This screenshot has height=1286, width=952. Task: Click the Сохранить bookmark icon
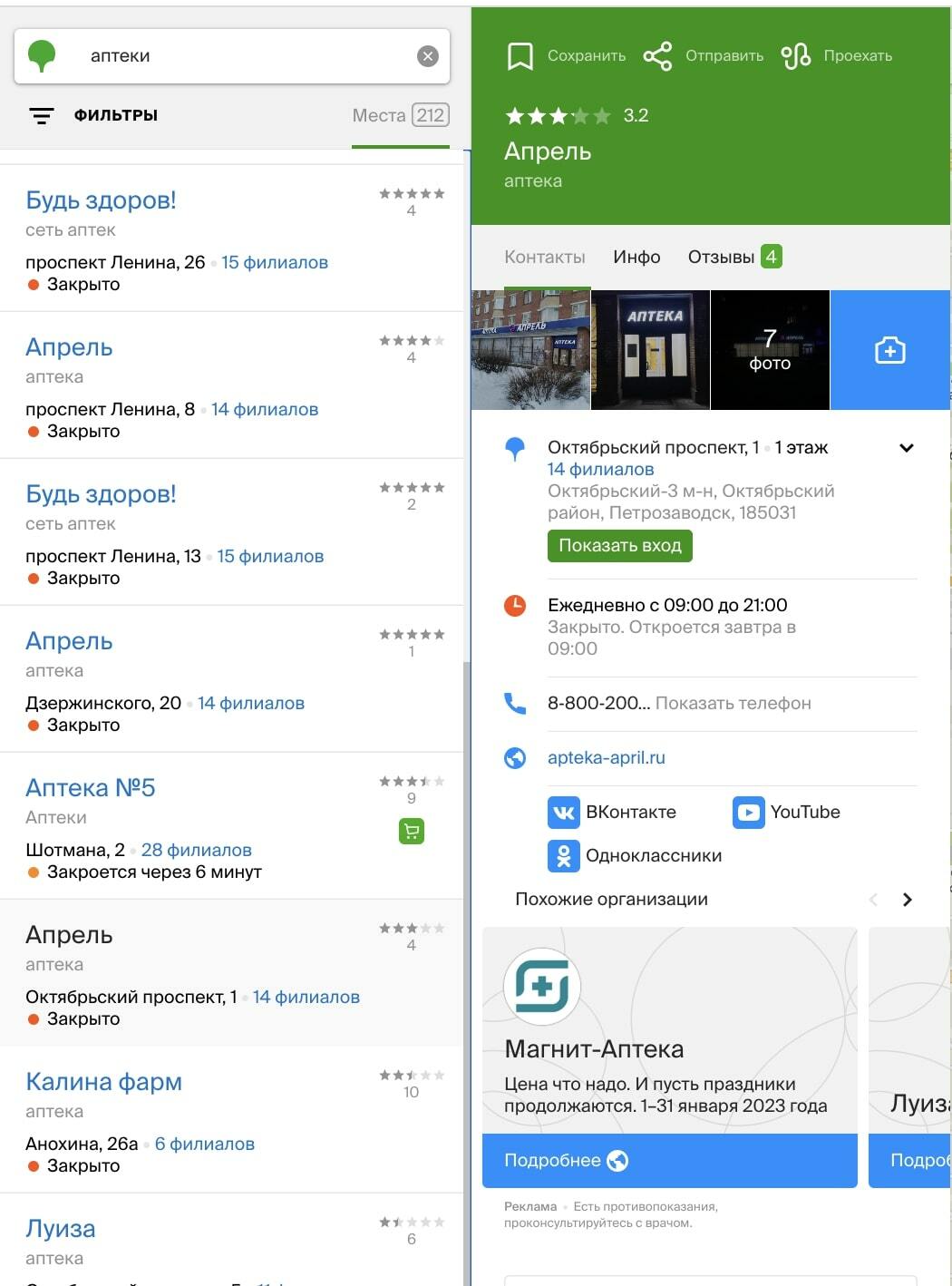point(520,56)
